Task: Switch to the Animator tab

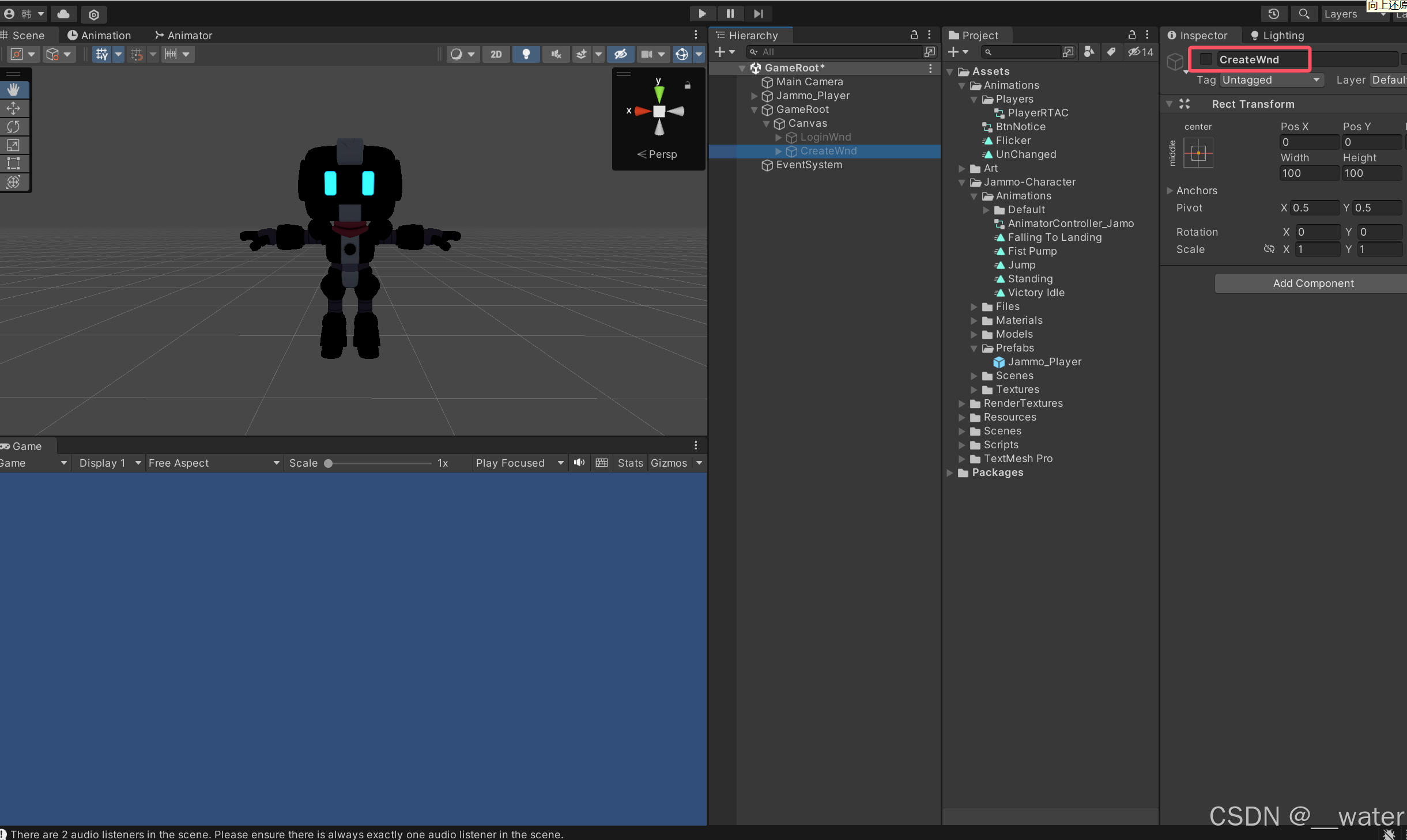Action: click(184, 36)
